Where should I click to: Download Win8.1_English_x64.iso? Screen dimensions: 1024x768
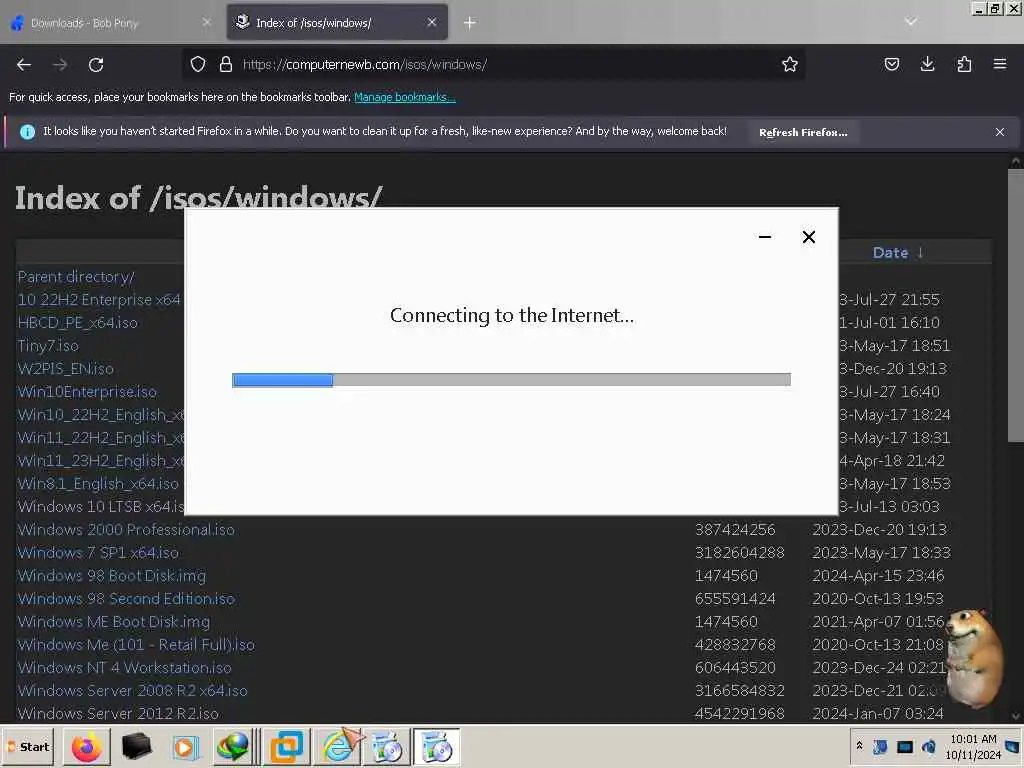pos(98,484)
